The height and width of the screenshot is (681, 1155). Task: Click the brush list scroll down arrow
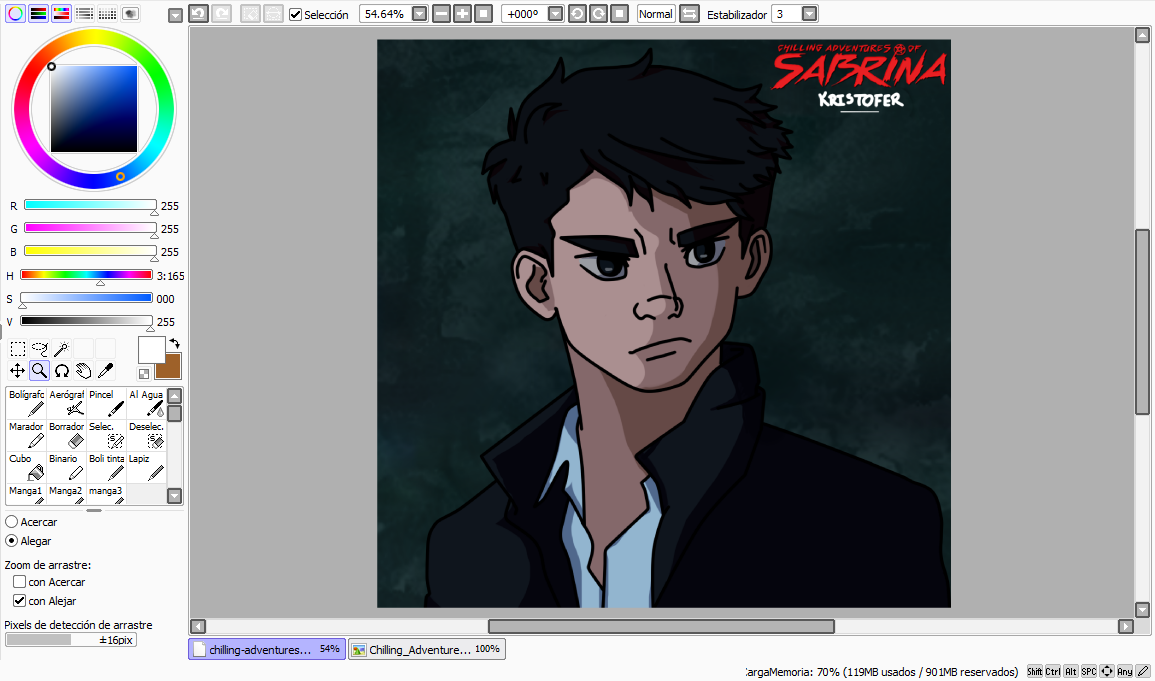[175, 495]
